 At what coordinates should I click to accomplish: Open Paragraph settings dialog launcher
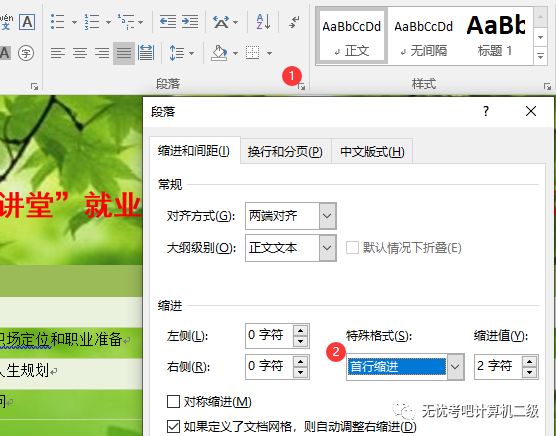coord(301,86)
